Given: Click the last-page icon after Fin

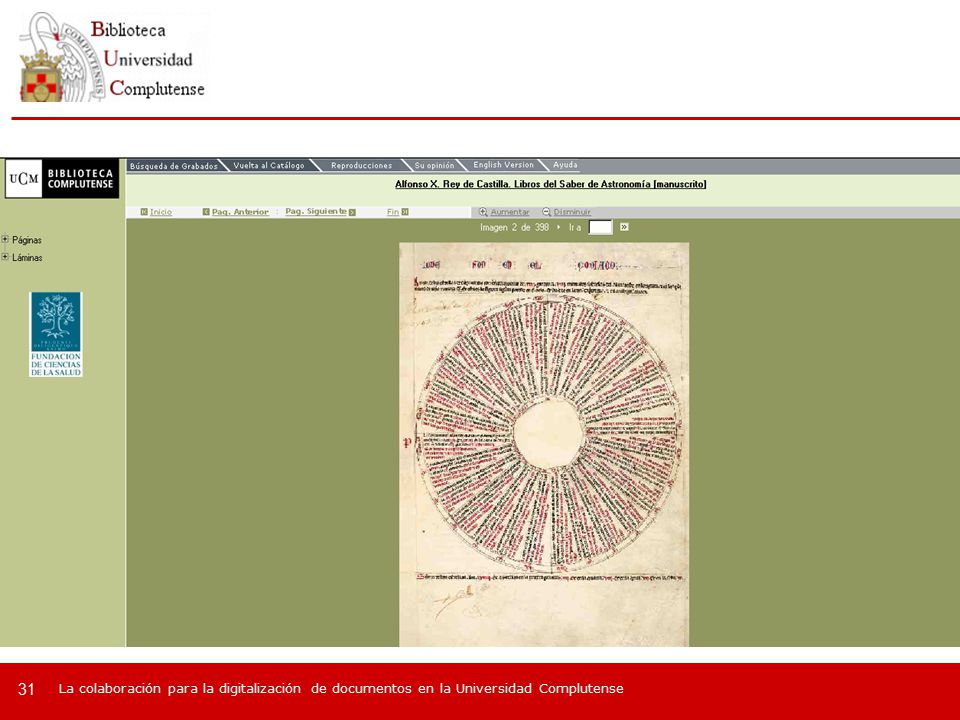Looking at the screenshot, I should (x=405, y=212).
